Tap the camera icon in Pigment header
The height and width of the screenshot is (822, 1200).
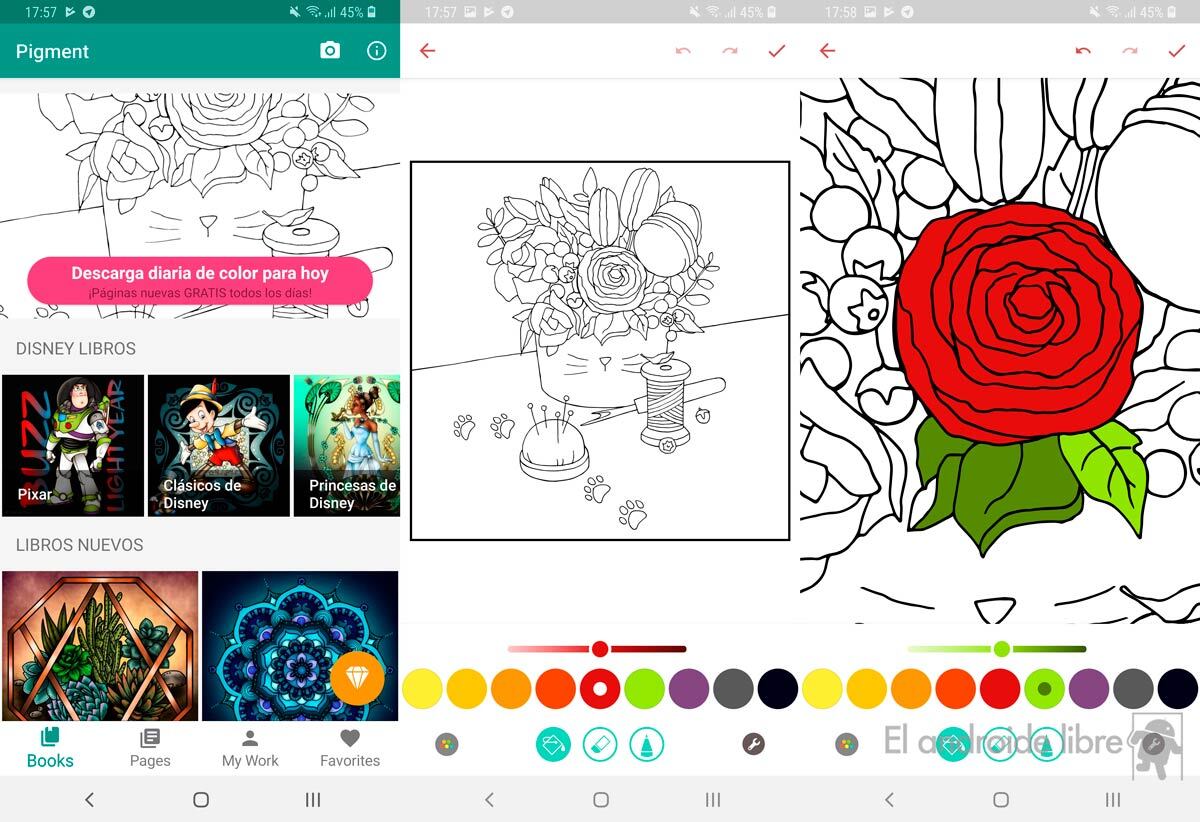(x=330, y=51)
